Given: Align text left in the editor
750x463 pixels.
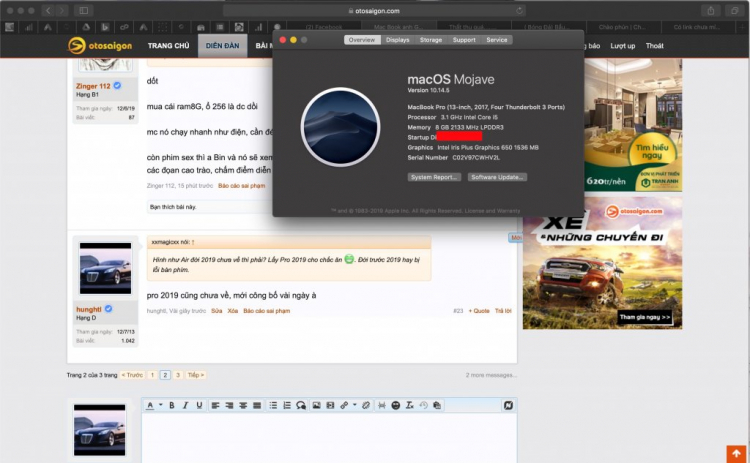Looking at the screenshot, I should click(215, 405).
